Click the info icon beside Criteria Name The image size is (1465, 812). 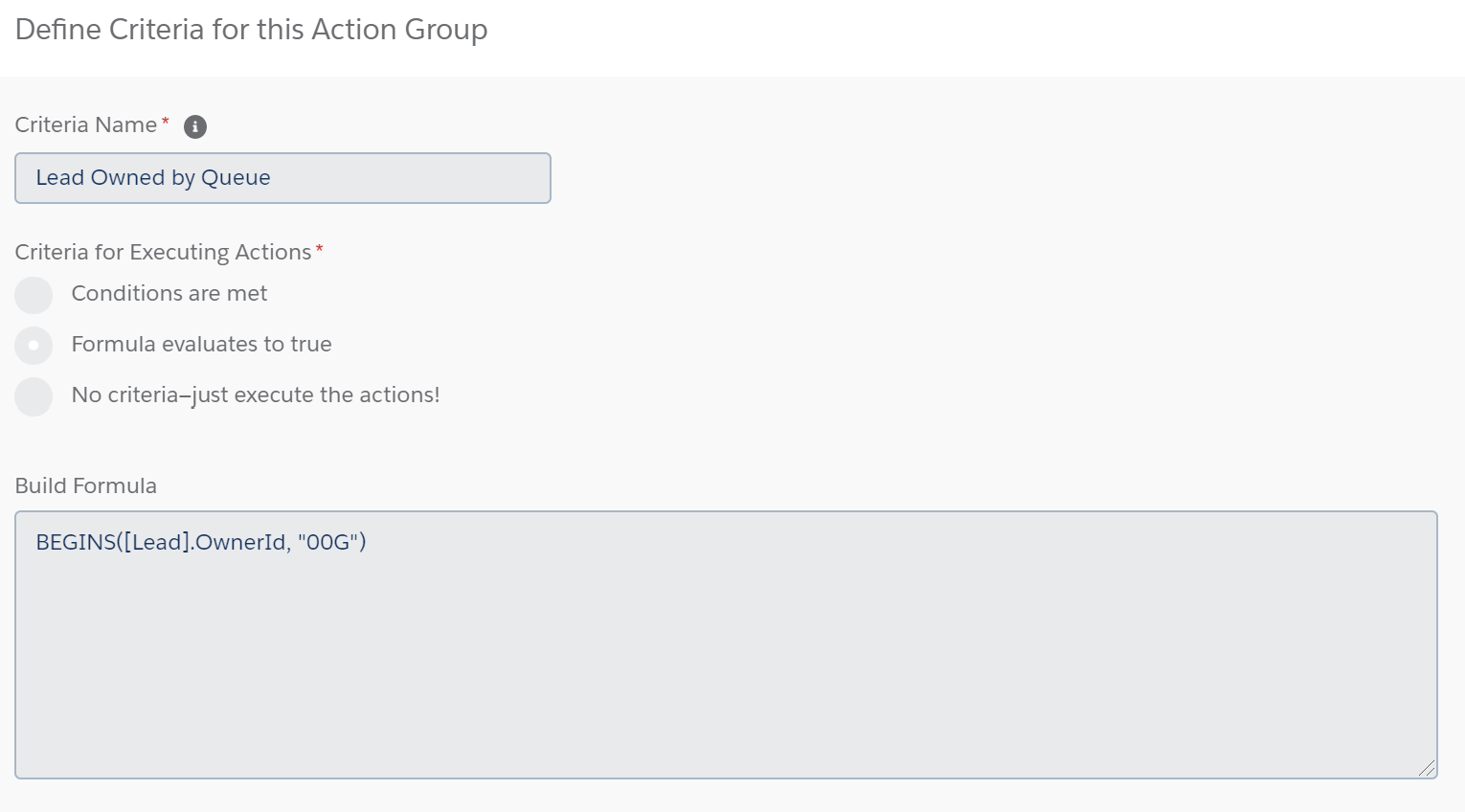(x=195, y=126)
